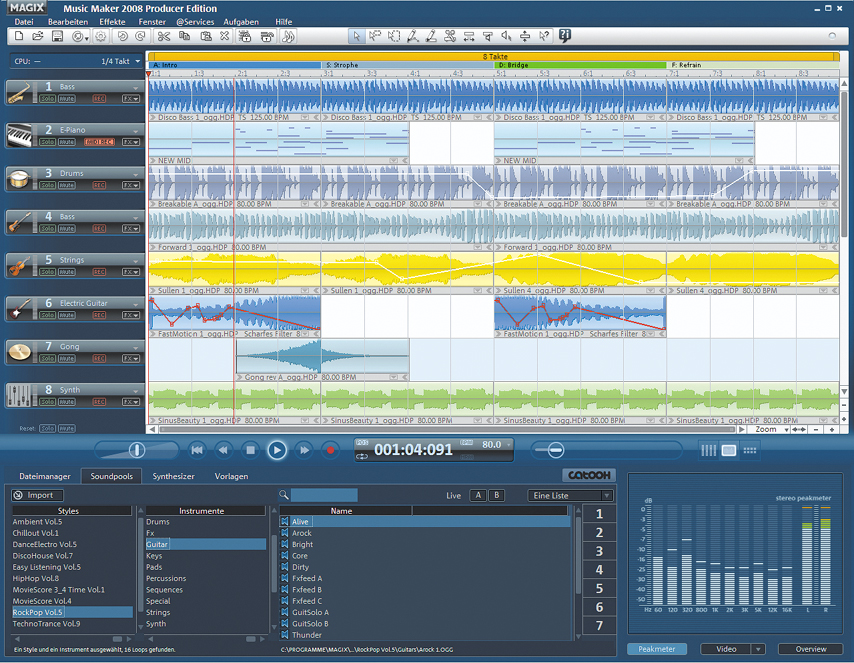This screenshot has width=854, height=663.
Task: Switch to the Synthesizer tab
Action: point(173,476)
